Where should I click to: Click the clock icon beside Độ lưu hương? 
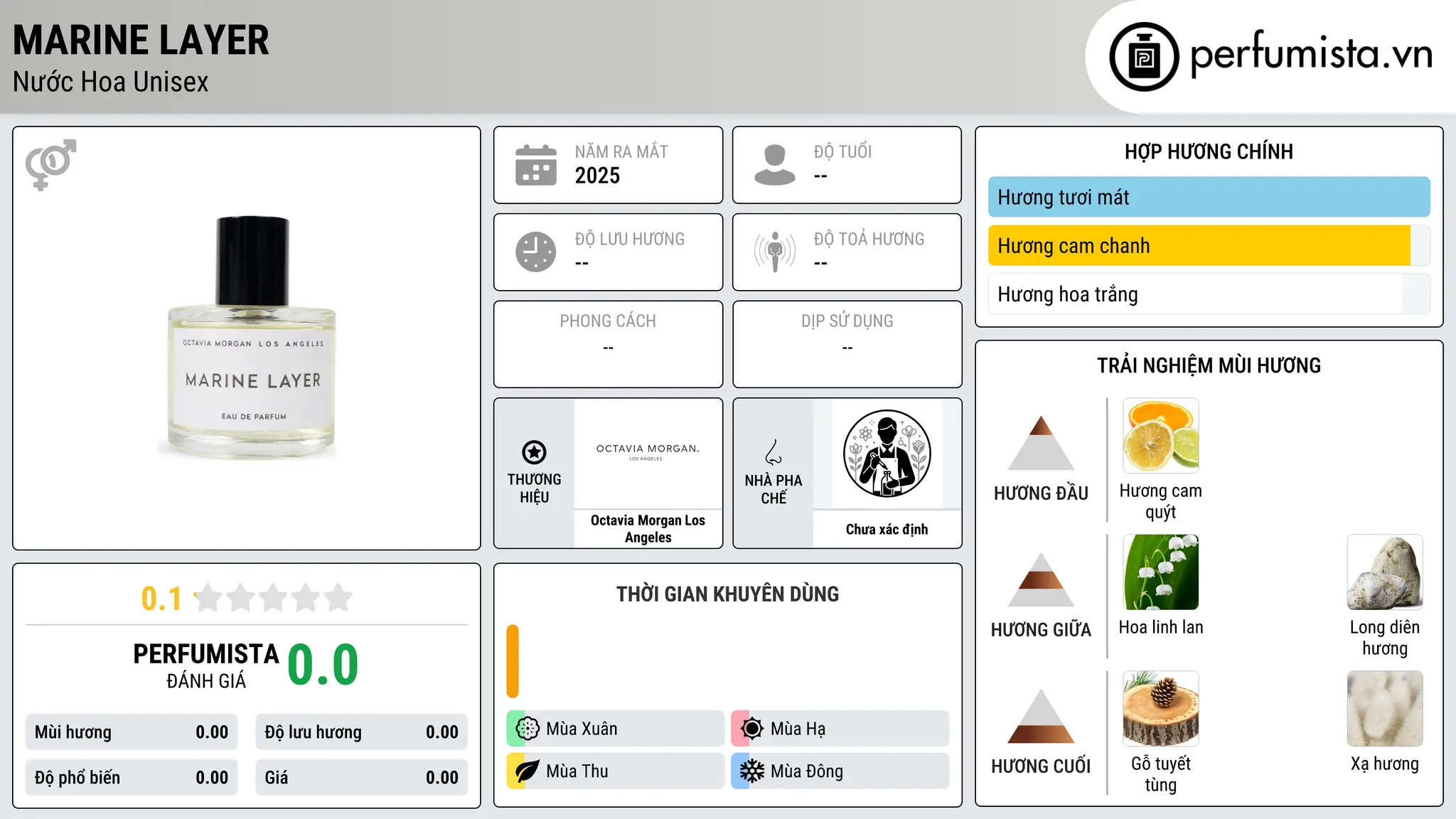536,252
